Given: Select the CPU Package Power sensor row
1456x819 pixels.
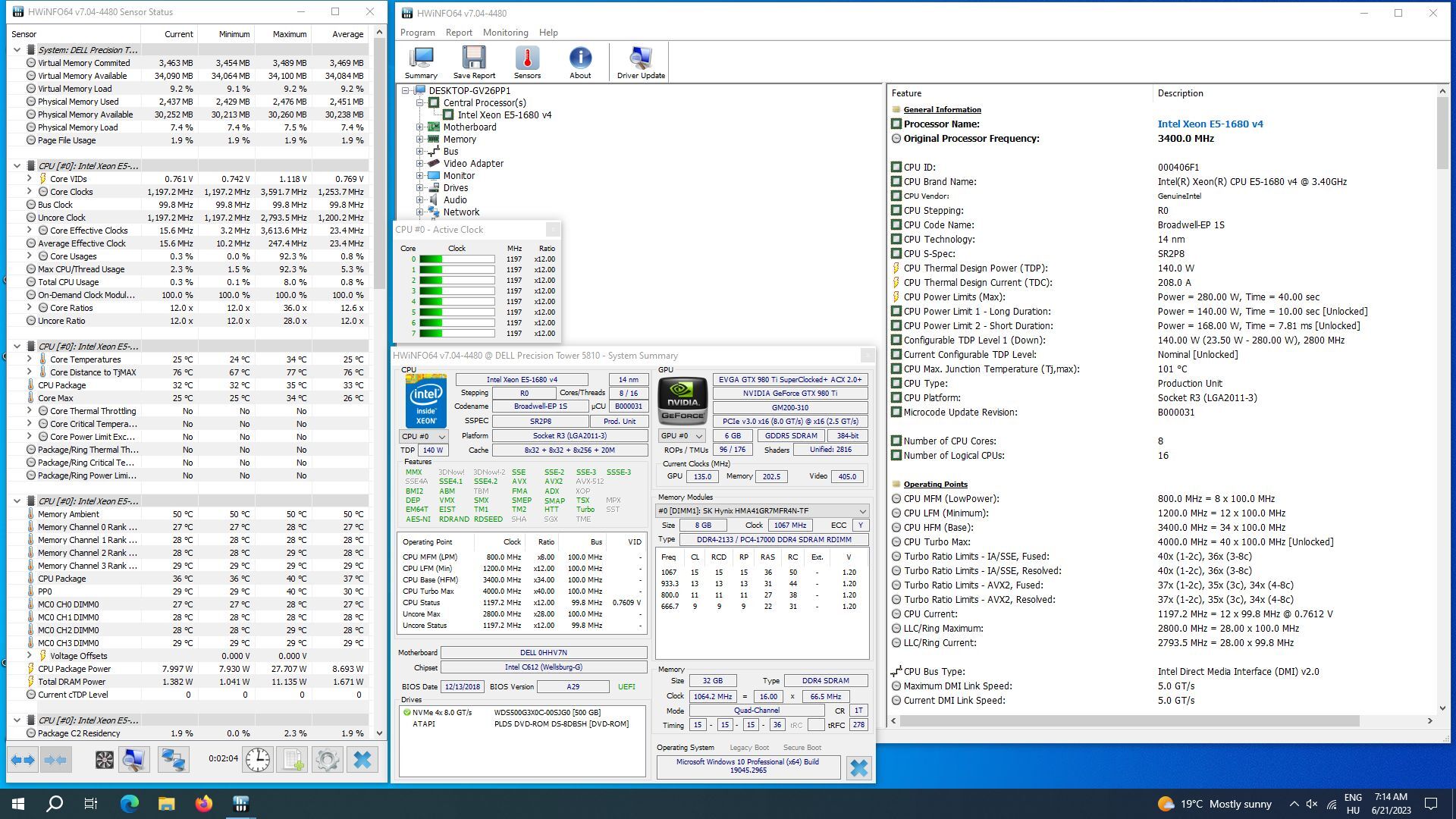Looking at the screenshot, I should (x=188, y=669).
